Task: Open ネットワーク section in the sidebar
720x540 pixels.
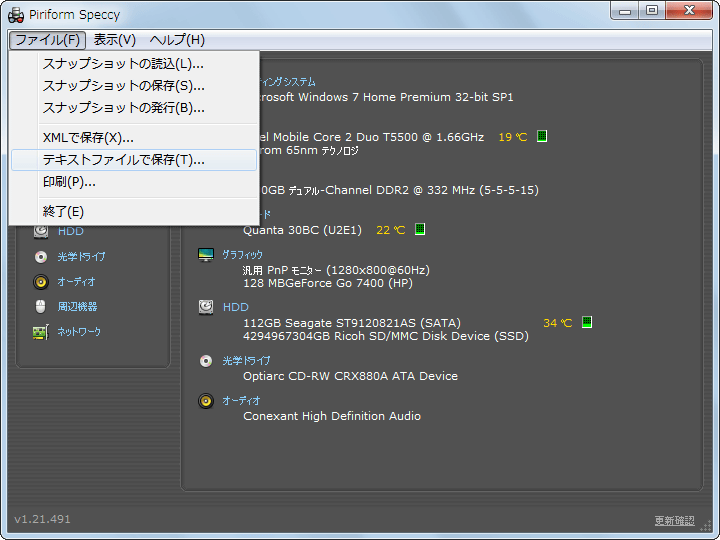Action: [79, 332]
